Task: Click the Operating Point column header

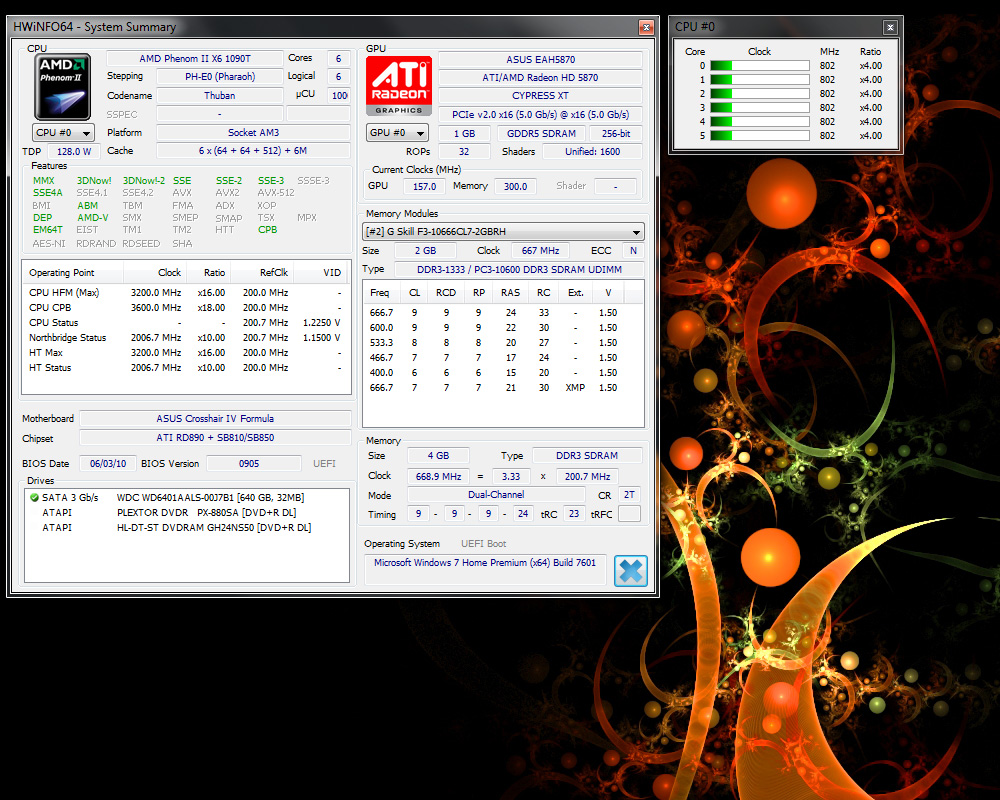Action: point(73,272)
